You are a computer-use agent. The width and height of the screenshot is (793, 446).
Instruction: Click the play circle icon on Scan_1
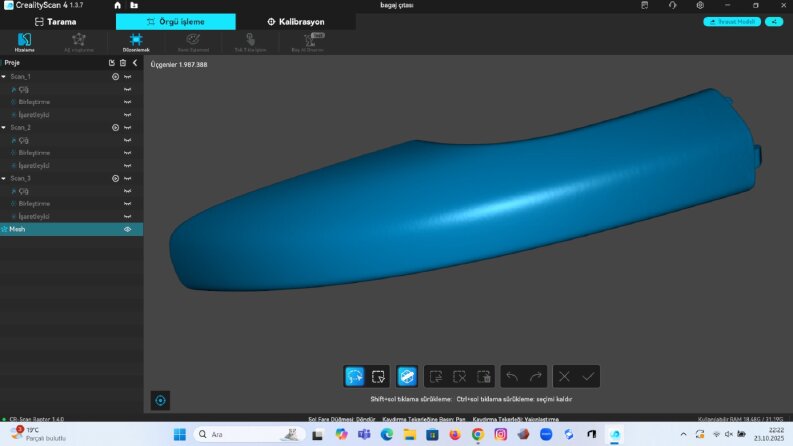pyautogui.click(x=115, y=77)
